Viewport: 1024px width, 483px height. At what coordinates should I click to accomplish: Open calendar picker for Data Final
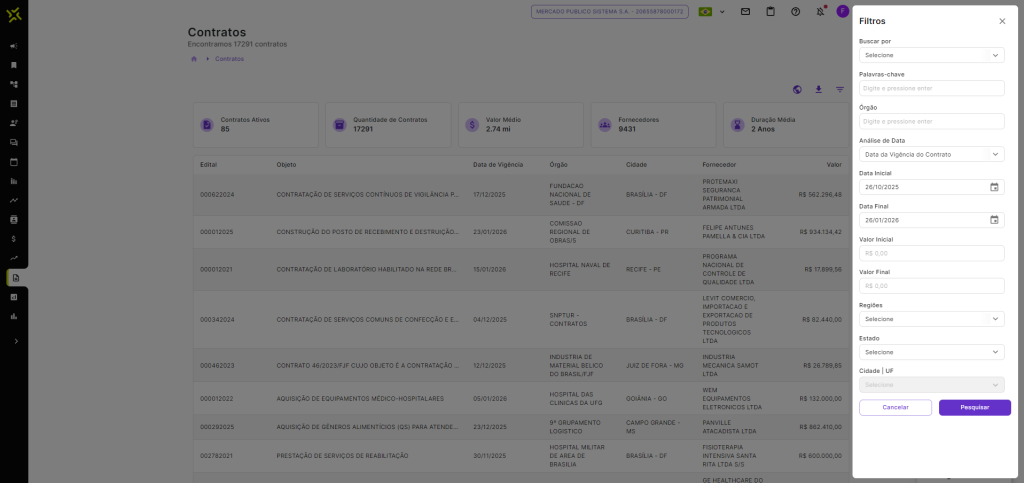point(994,220)
